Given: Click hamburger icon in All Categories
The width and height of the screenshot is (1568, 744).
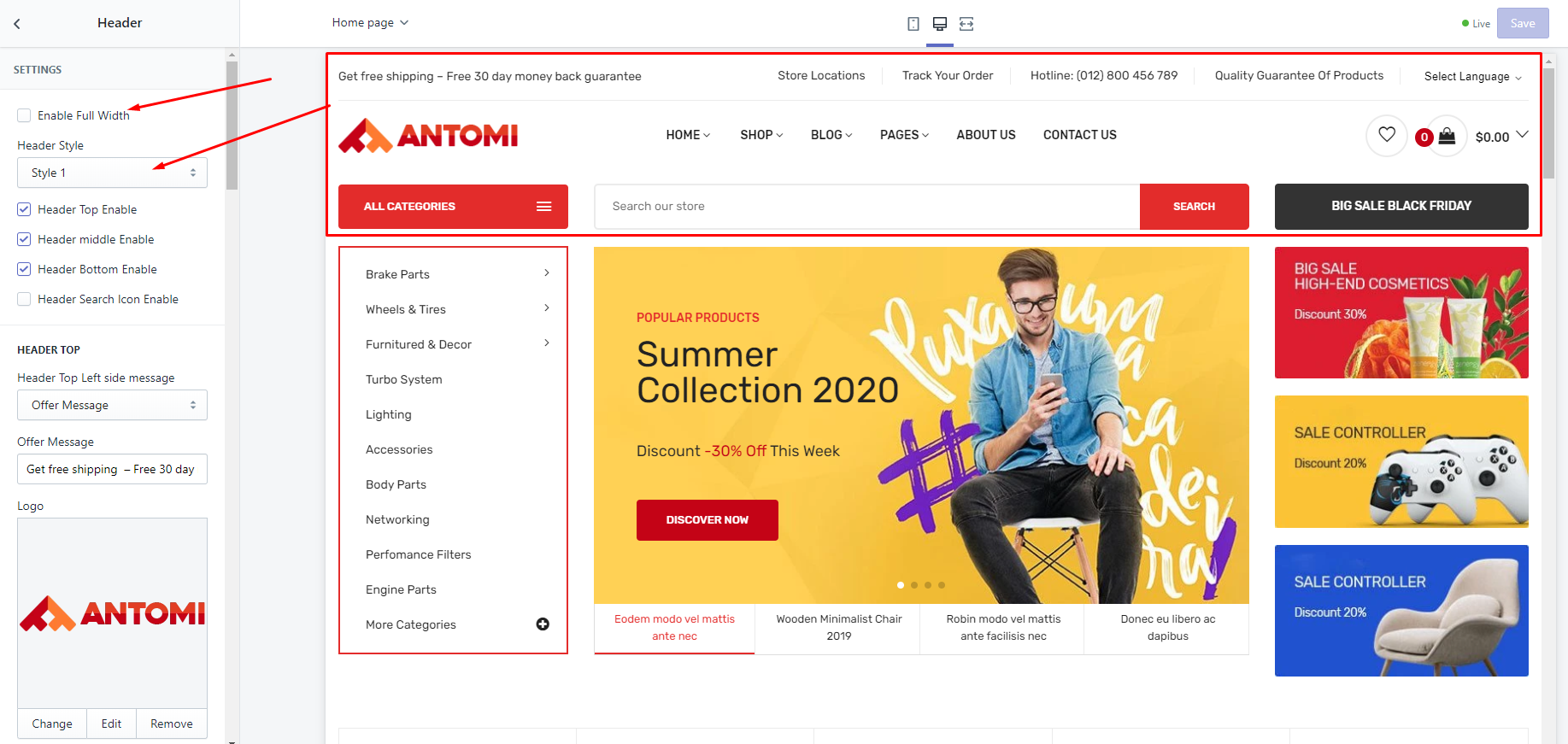Looking at the screenshot, I should [543, 207].
